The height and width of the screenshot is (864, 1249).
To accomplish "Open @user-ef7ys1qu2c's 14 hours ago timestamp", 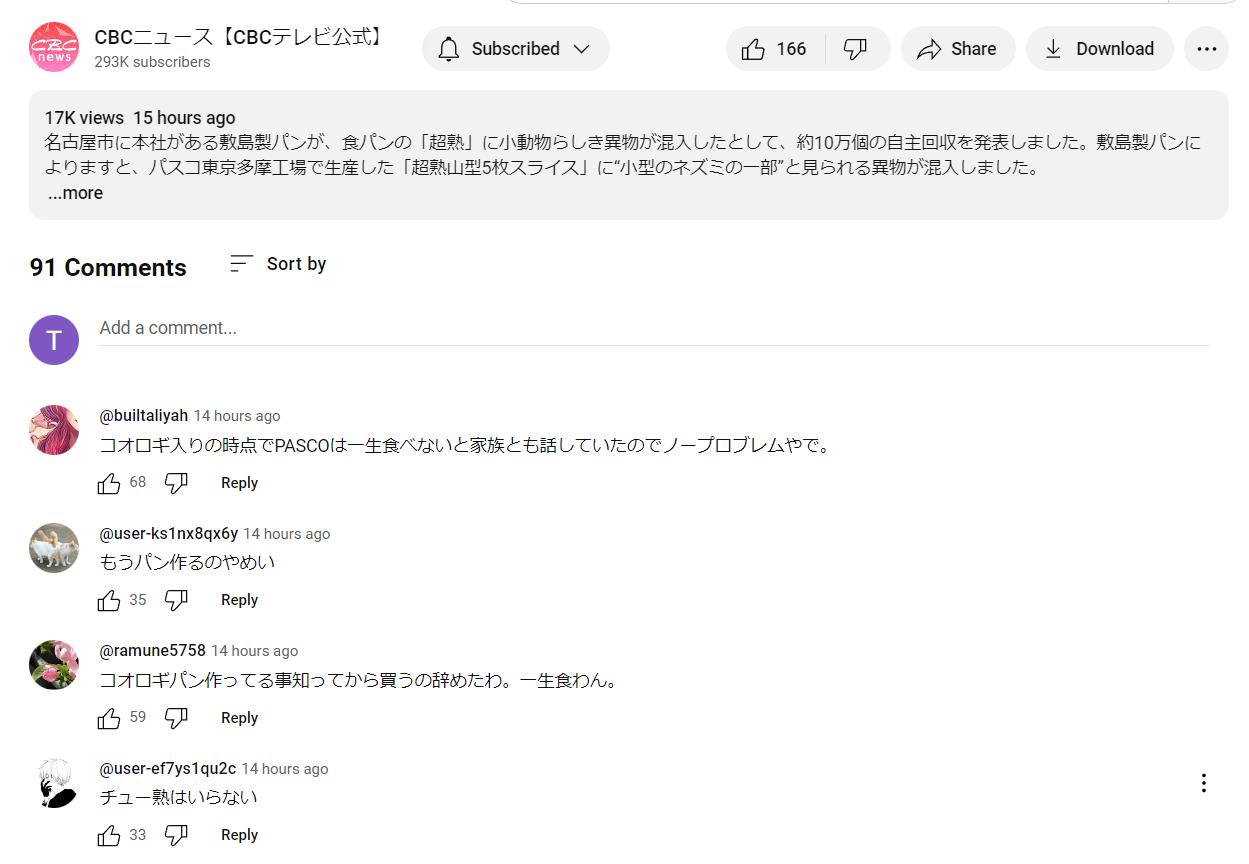I will (x=285, y=769).
